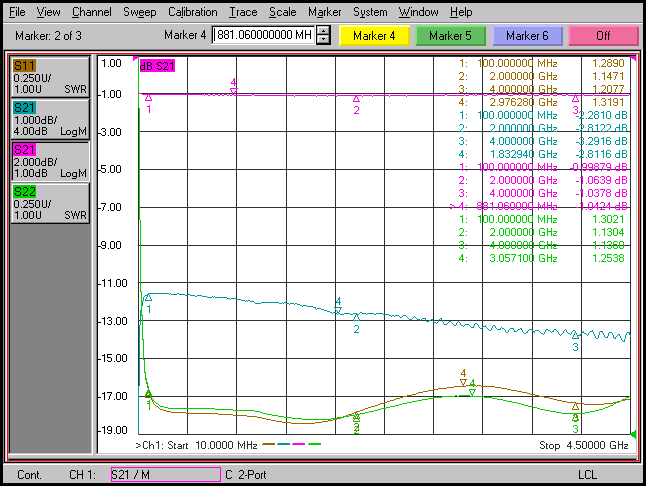646x486 pixels.
Task: Click the green Marker 5 button
Action: point(450,36)
